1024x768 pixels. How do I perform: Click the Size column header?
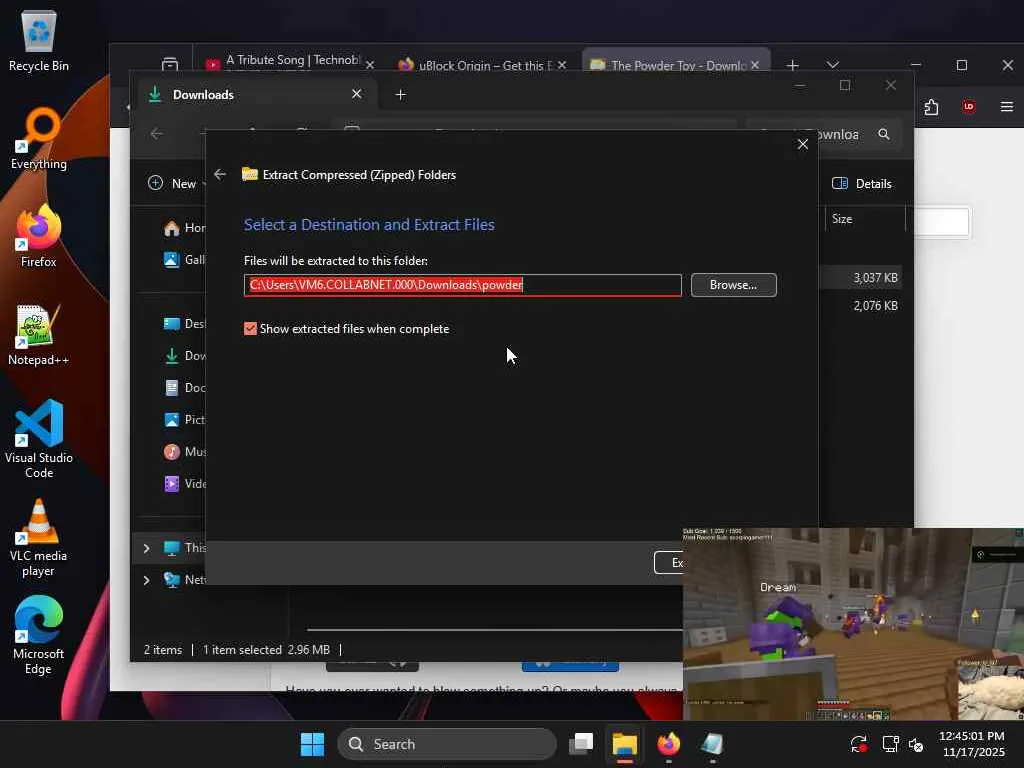(x=863, y=219)
